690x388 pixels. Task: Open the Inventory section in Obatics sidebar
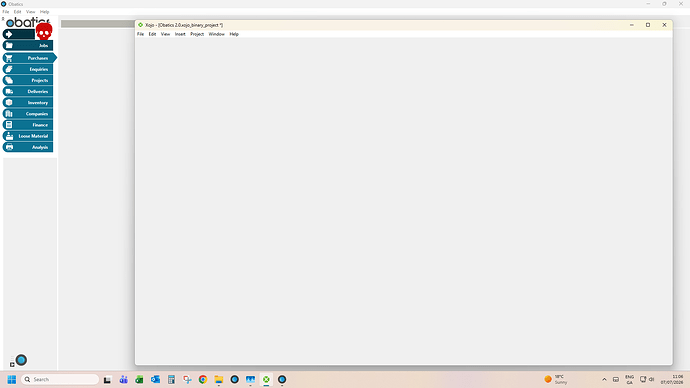pyautogui.click(x=28, y=102)
